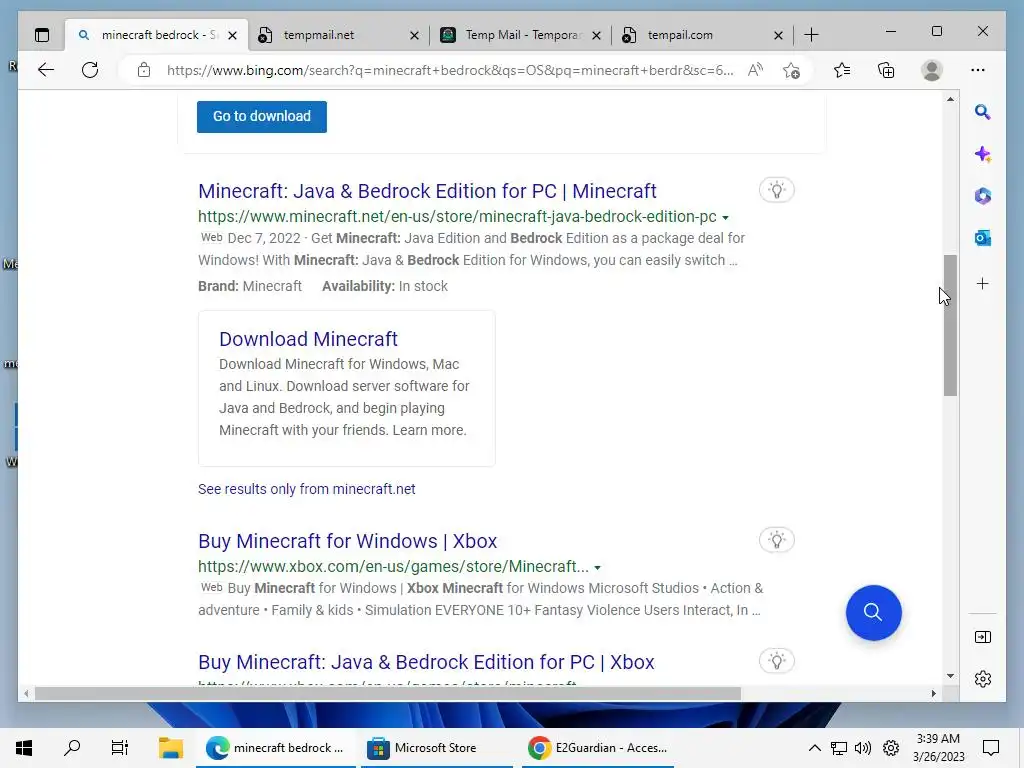
Task: Open taskbar Search magnifier
Action: point(72,748)
